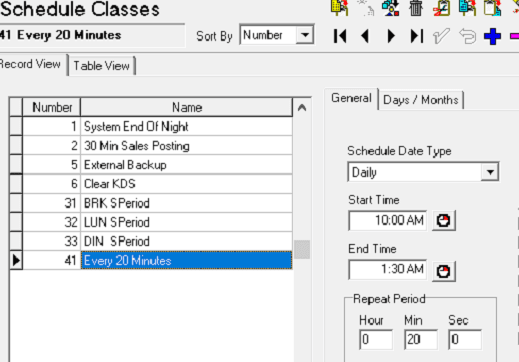Click the 41 Every 20 Minutes title field
The image size is (519, 362).
click(x=91, y=35)
